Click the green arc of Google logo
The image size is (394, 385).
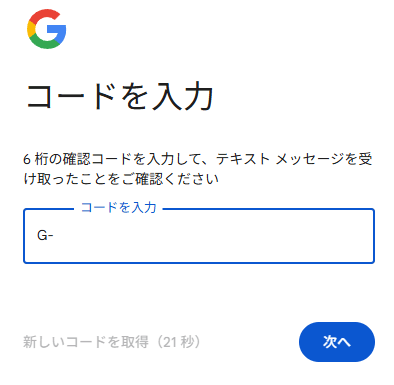46,43
